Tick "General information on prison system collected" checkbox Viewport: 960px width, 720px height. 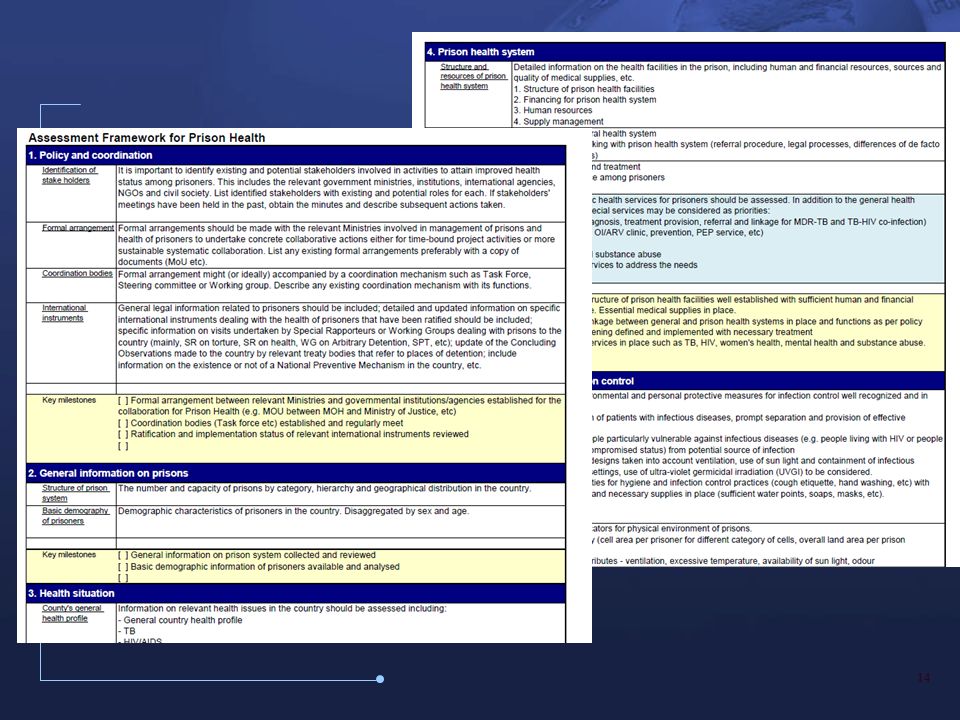click(x=123, y=555)
